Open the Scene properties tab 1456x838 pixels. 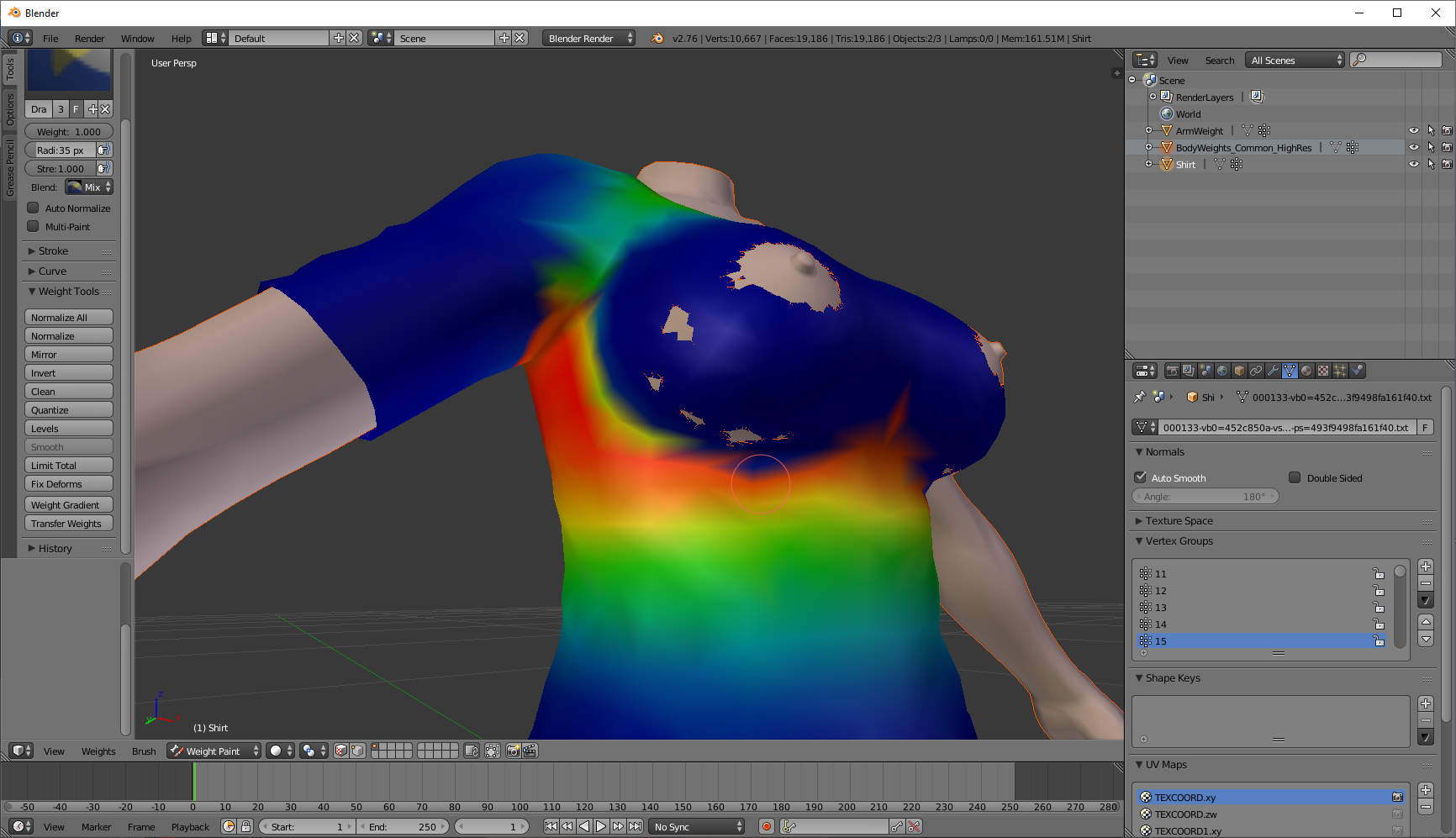pos(1206,371)
